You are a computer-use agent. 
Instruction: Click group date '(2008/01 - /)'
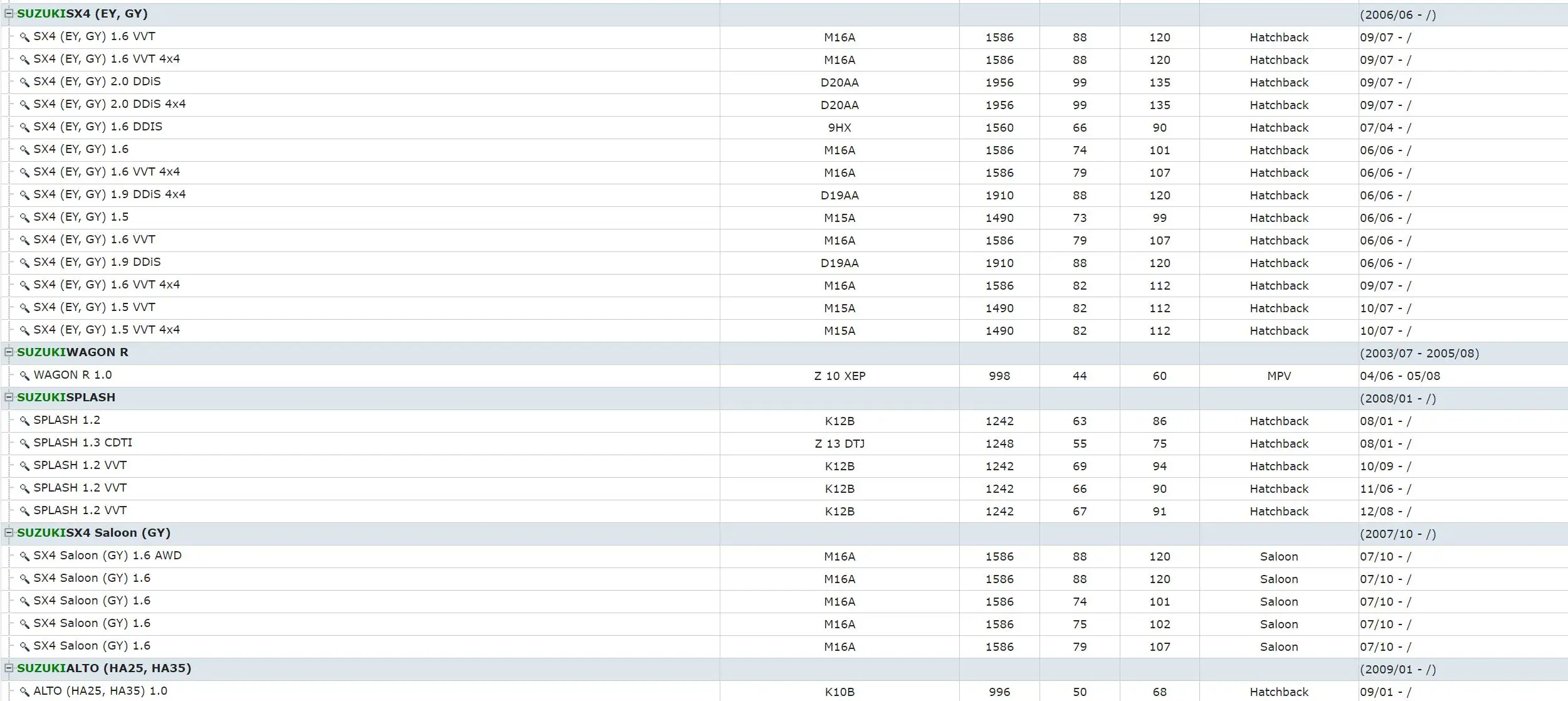click(1398, 399)
